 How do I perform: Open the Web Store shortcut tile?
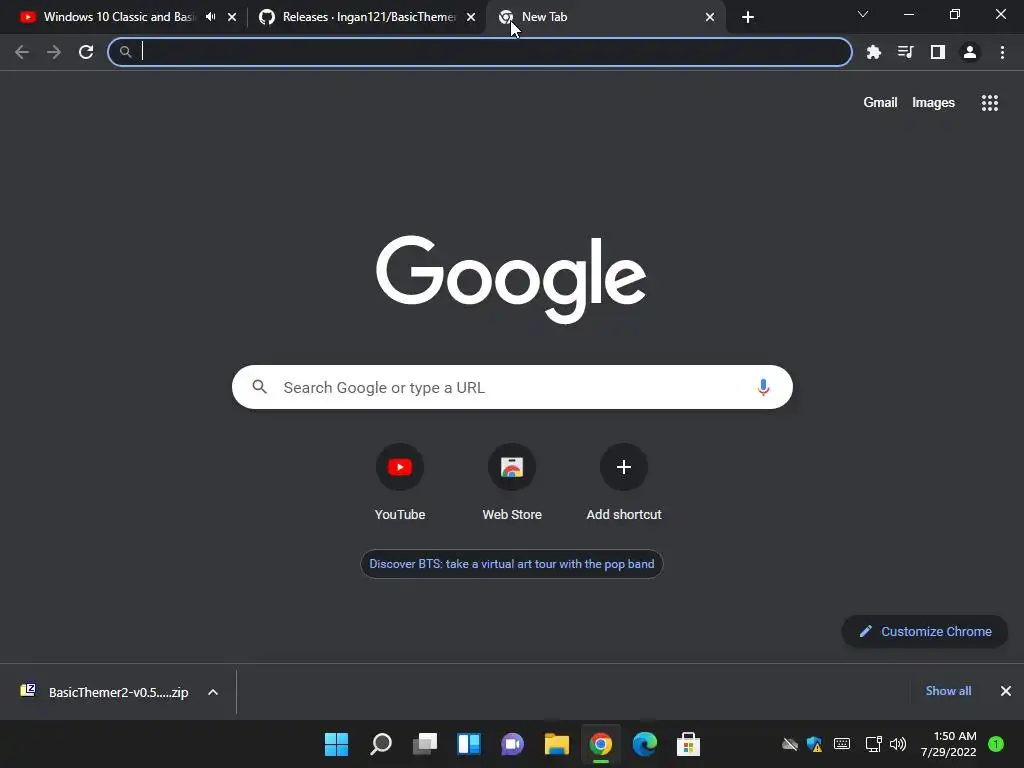(512, 482)
